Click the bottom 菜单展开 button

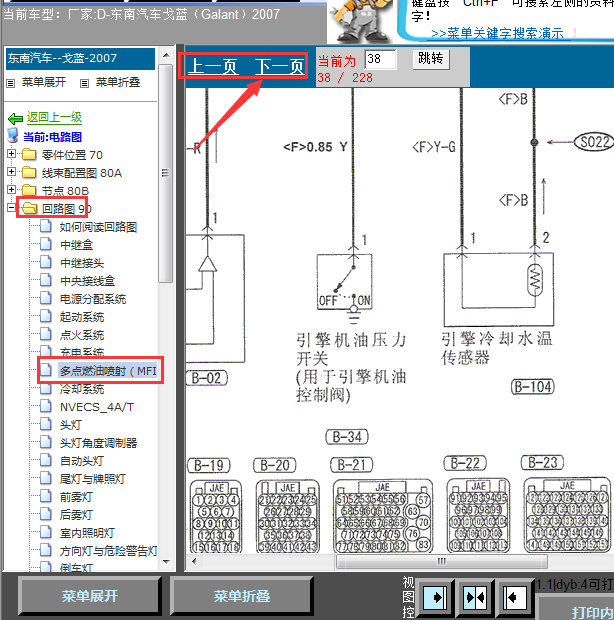89,596
